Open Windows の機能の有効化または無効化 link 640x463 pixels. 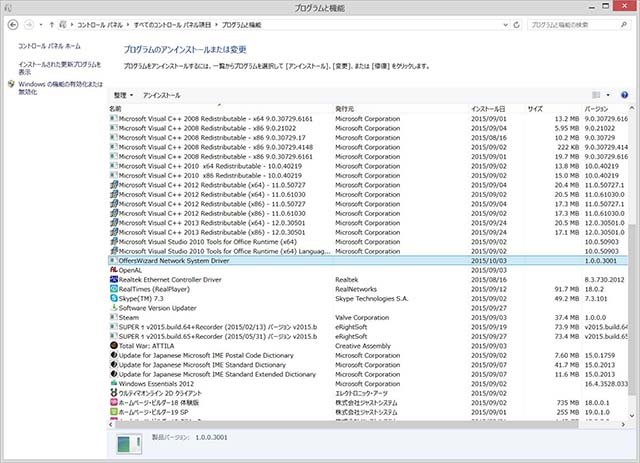coord(60,88)
